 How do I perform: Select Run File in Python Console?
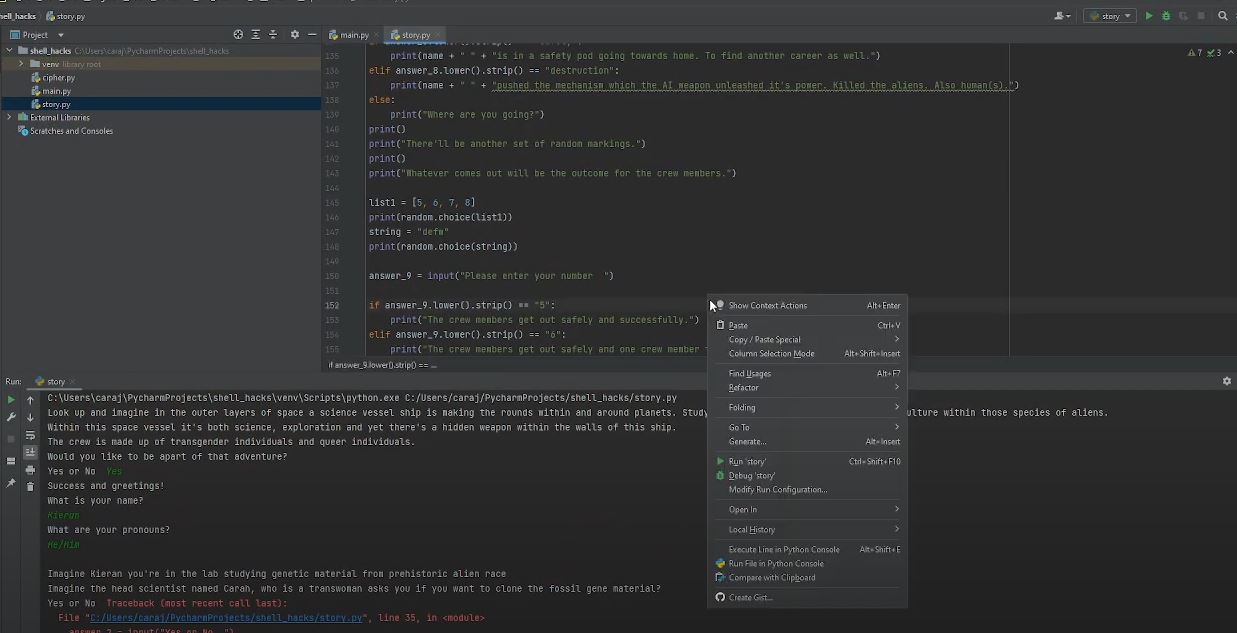(x=808, y=563)
